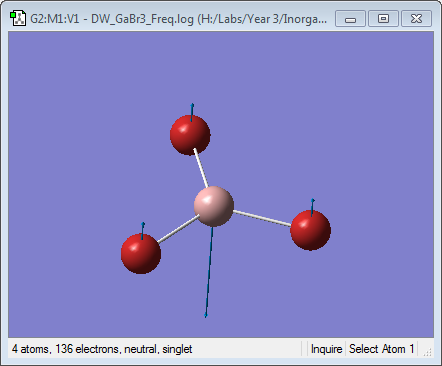Click the long blue displacement vector below gallium
Screen dimensions: 442x366
209,272
